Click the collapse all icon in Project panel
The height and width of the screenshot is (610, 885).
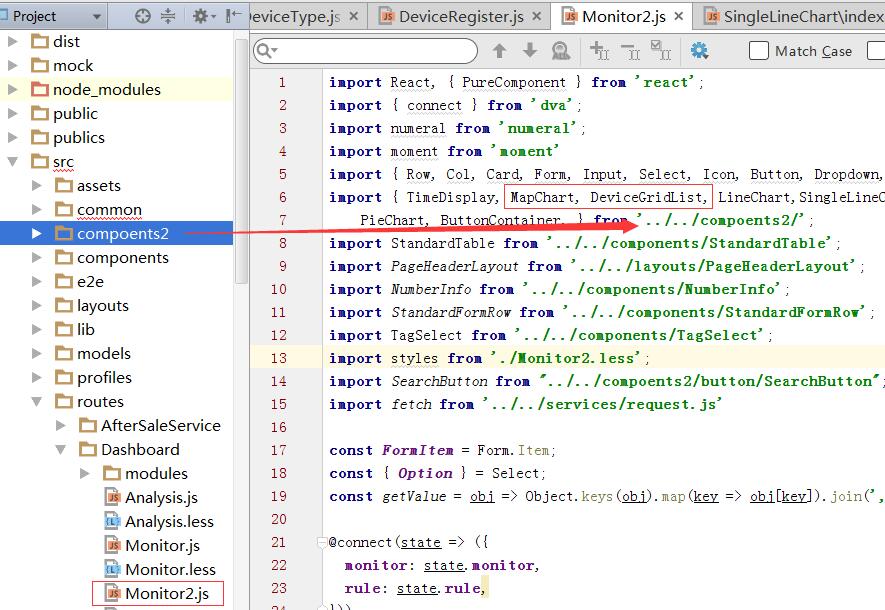pyautogui.click(x=168, y=16)
